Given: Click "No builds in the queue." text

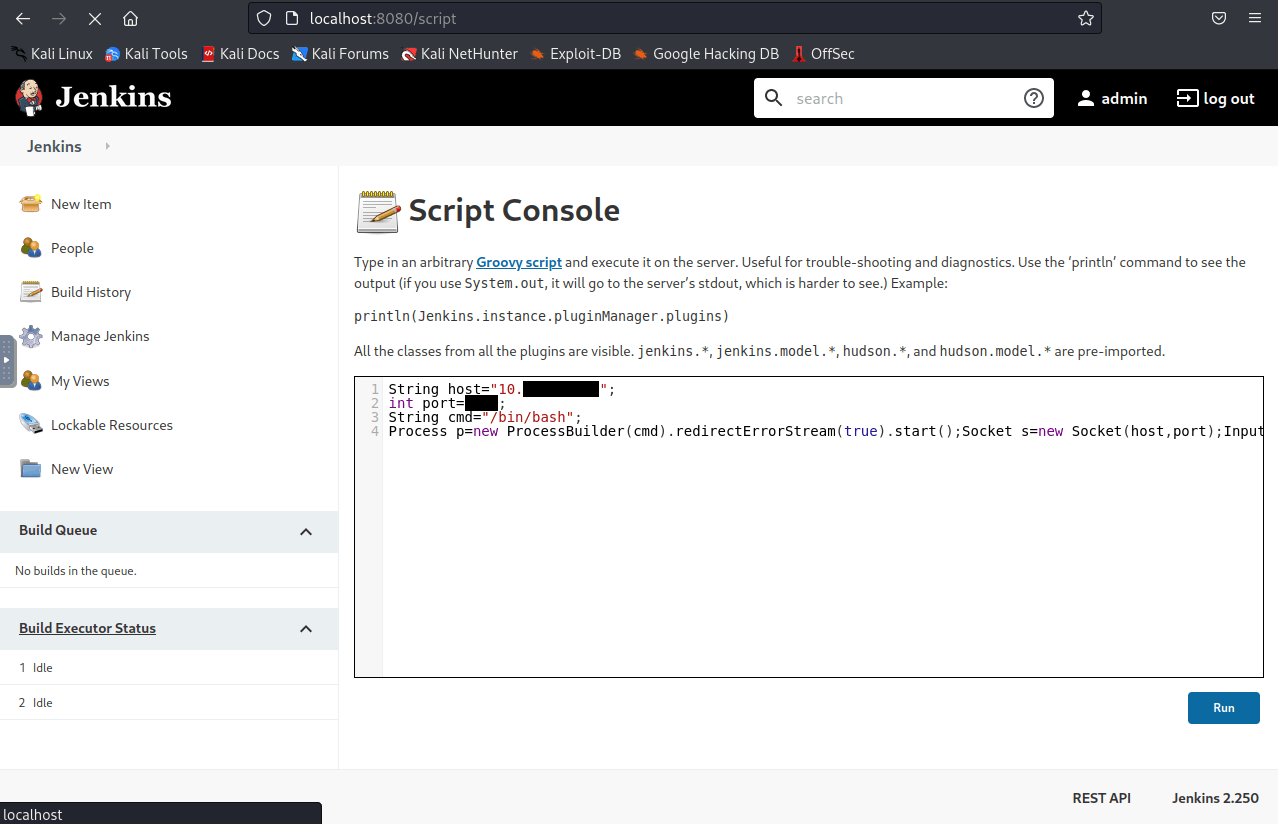Looking at the screenshot, I should [76, 571].
